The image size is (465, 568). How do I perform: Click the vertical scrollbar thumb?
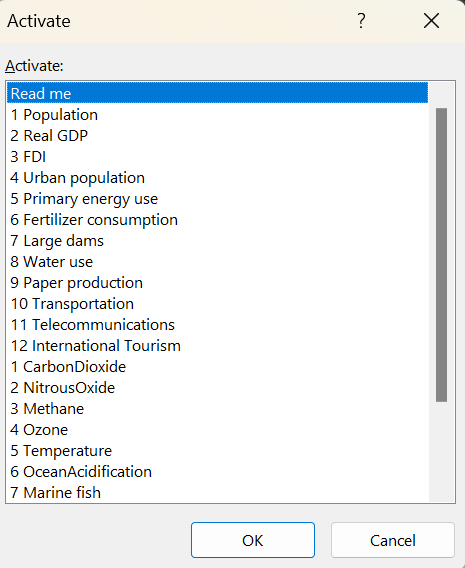(441, 255)
